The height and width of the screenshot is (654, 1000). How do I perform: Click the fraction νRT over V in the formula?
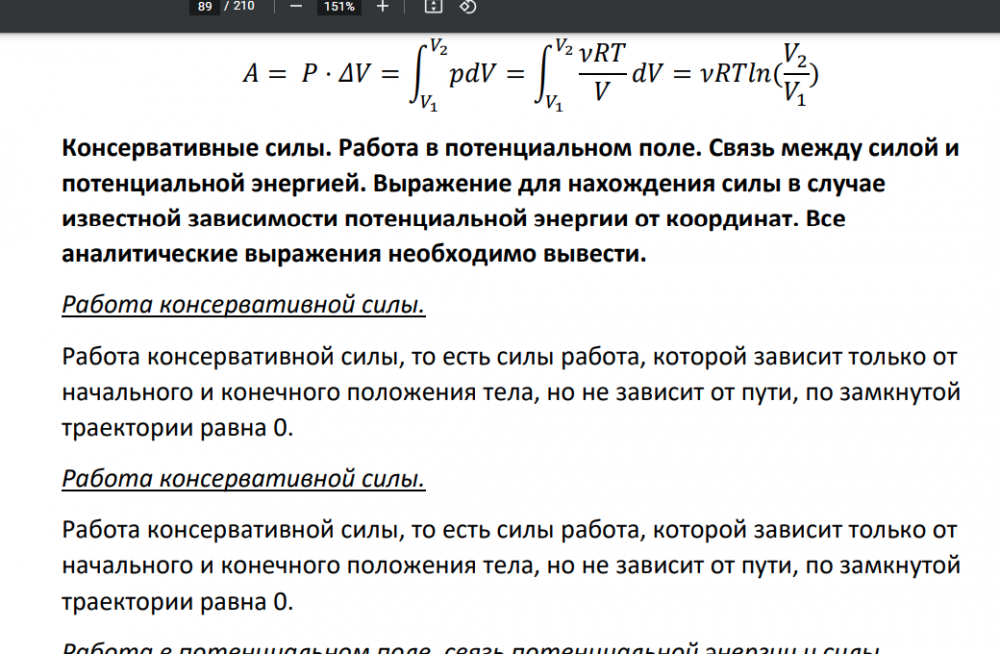[602, 71]
